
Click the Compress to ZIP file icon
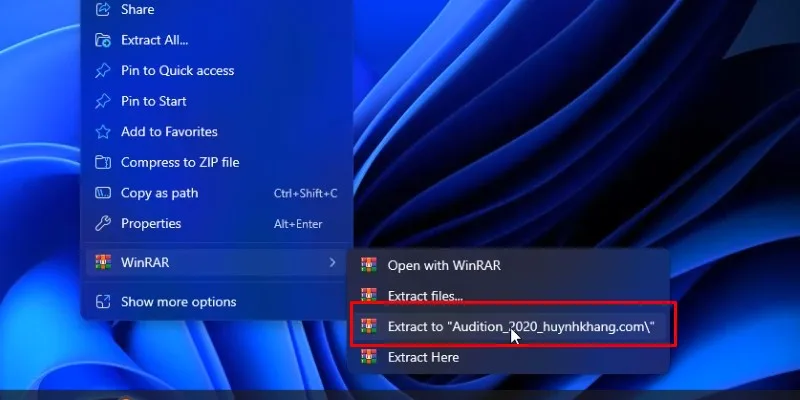[103, 162]
